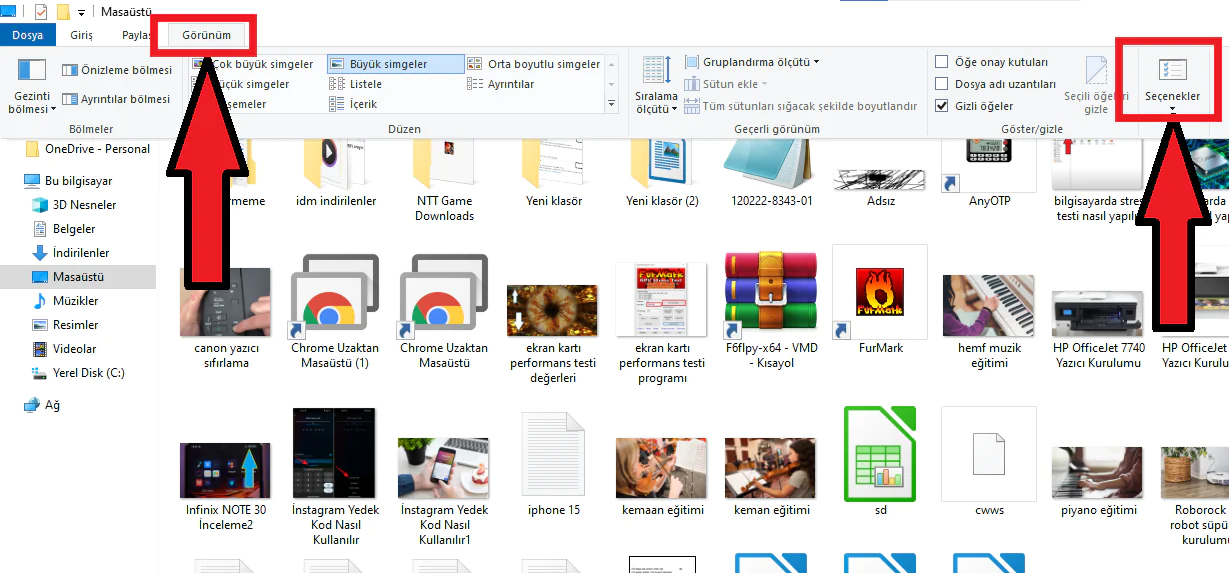Open the quick access toolbar dropdown arrow

click(82, 12)
